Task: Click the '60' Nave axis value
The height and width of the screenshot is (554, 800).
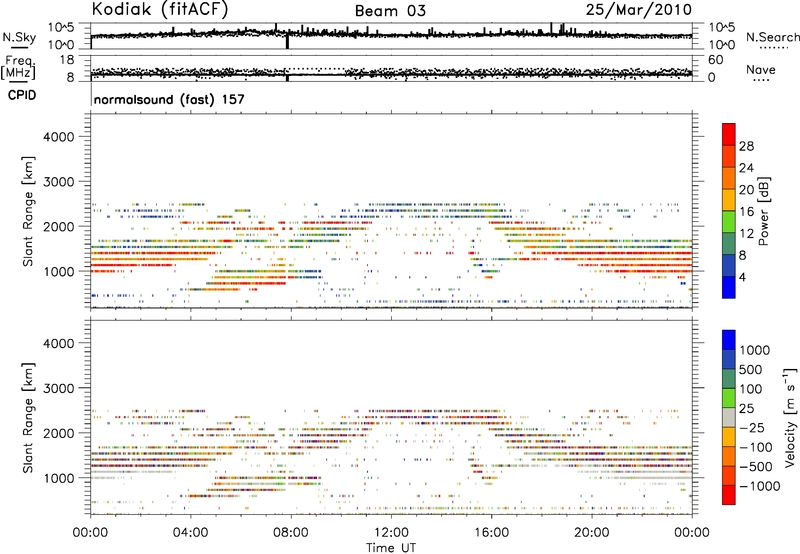Action: [x=715, y=60]
